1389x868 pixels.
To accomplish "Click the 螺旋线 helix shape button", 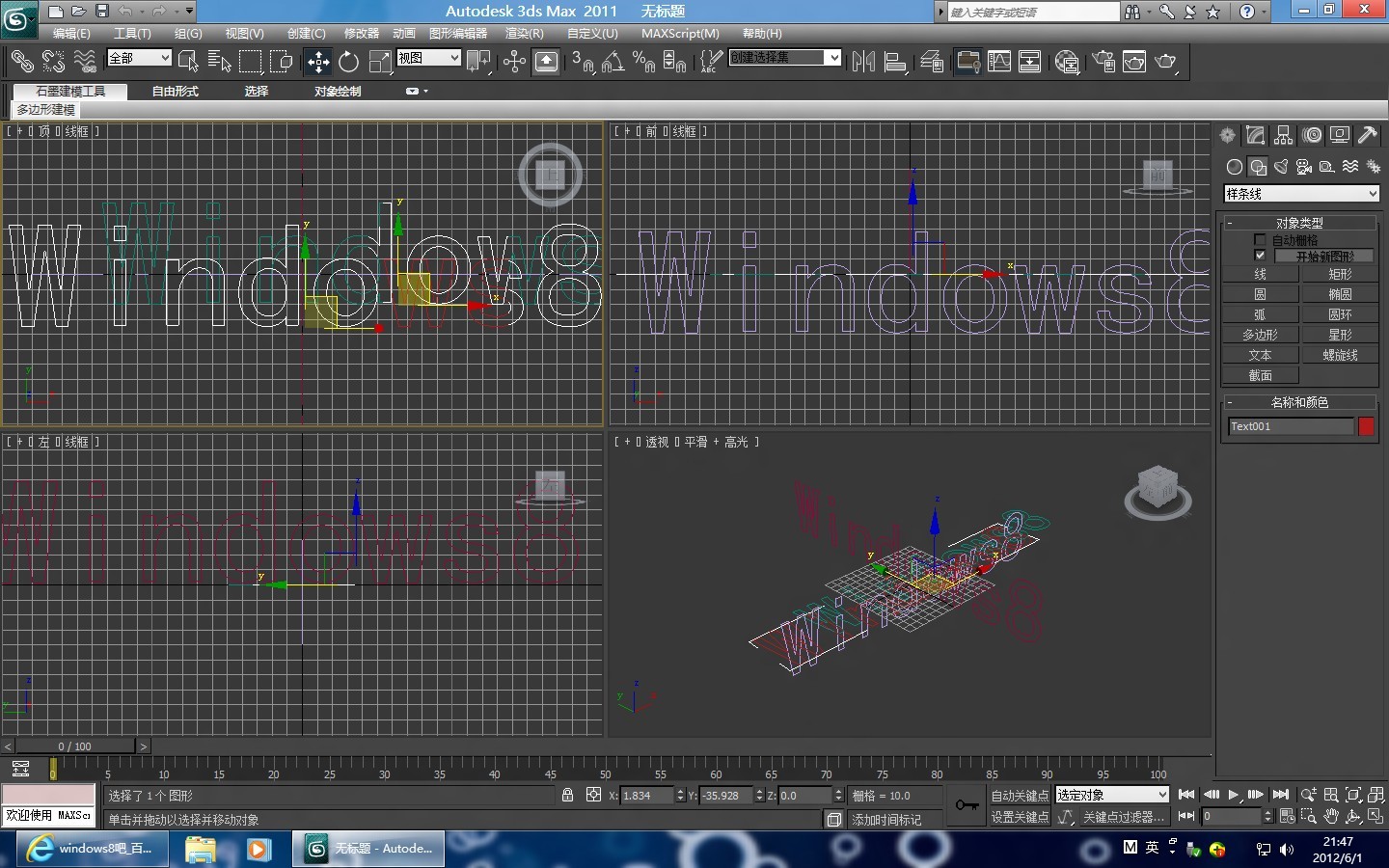I will [1340, 355].
